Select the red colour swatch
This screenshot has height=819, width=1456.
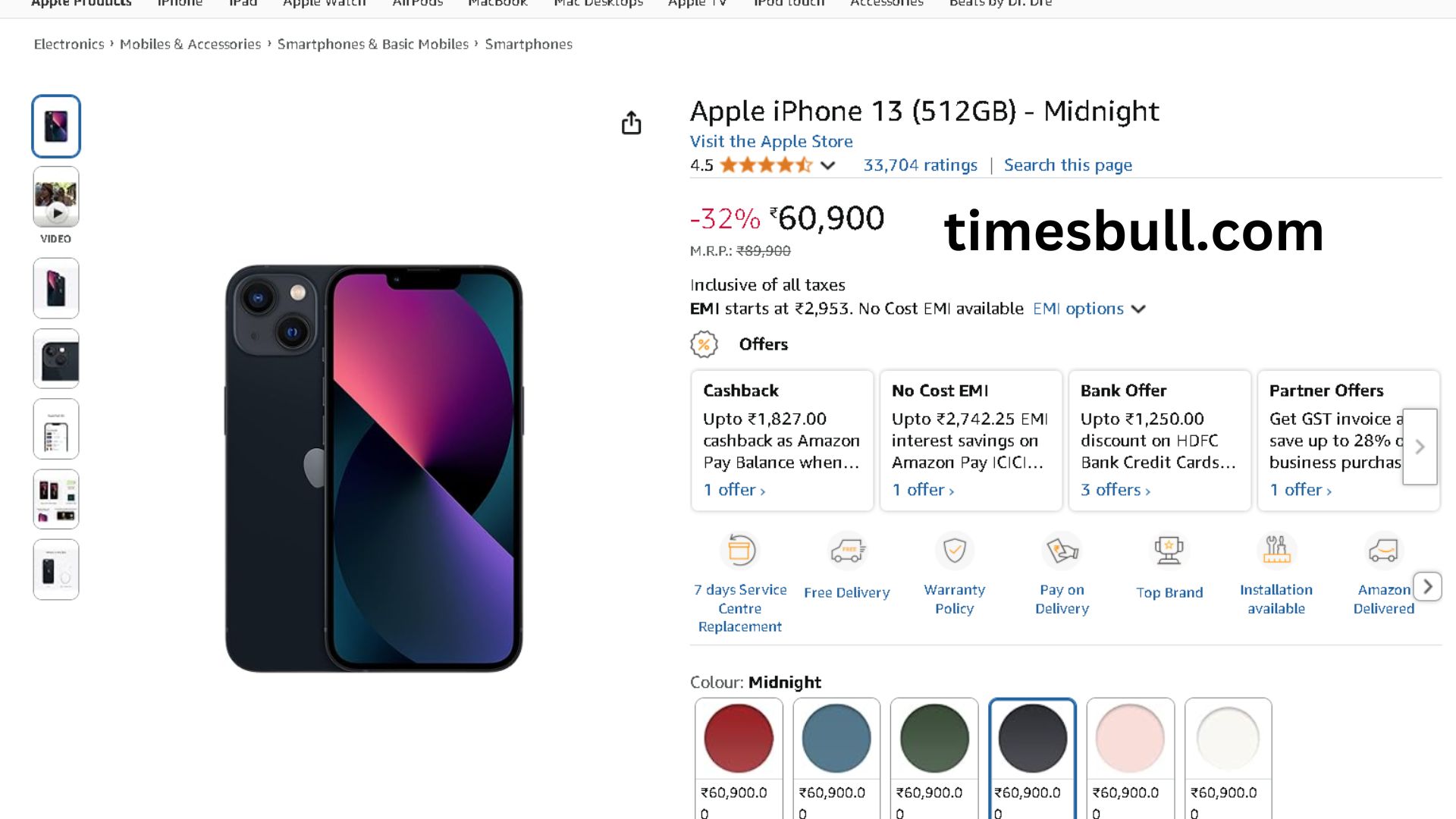coord(739,739)
